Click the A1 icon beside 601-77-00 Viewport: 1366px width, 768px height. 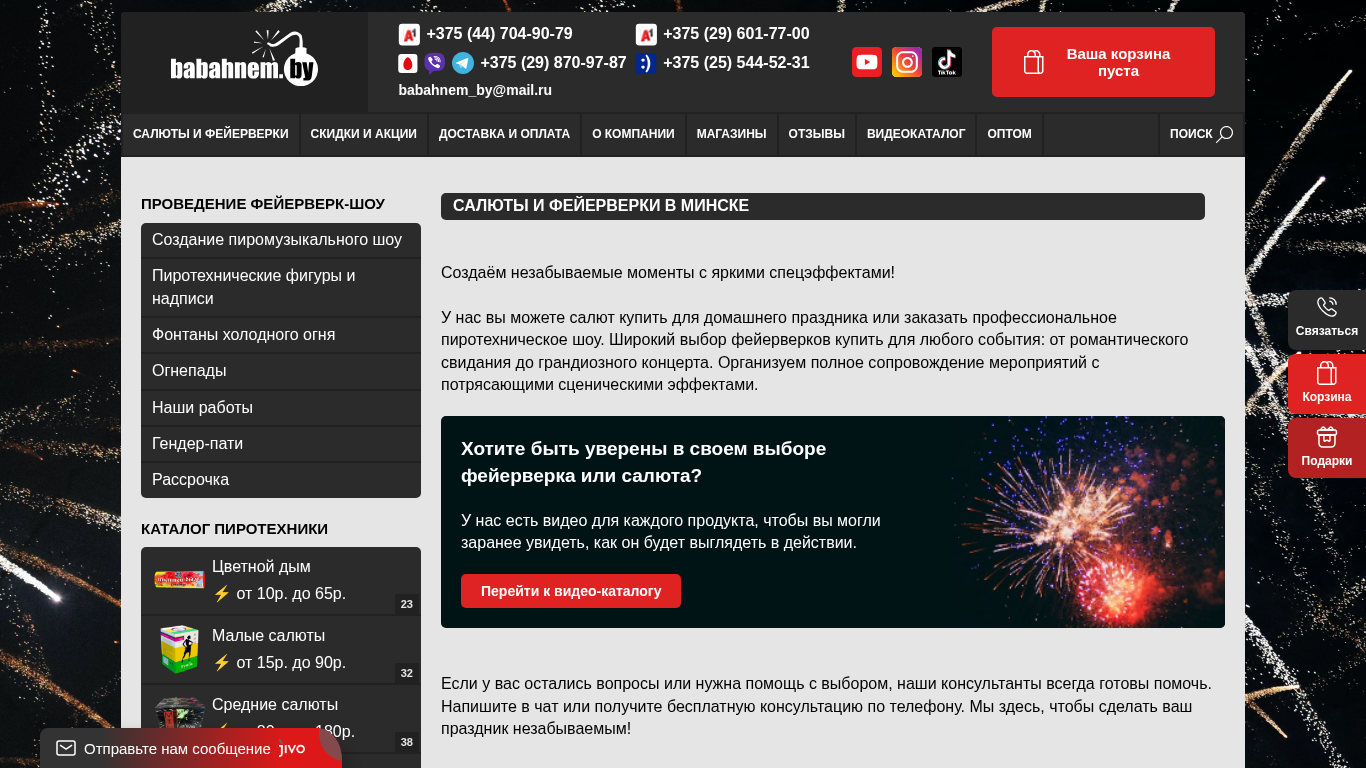[646, 35]
